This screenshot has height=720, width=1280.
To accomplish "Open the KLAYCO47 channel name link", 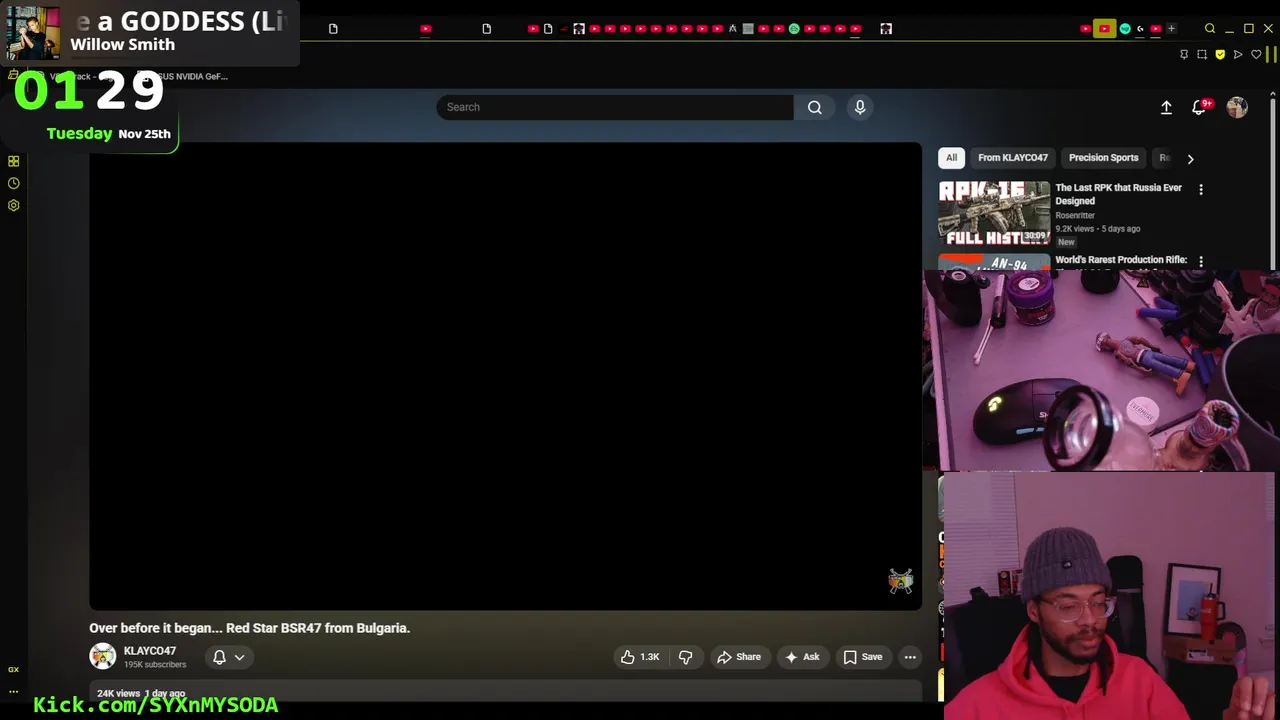I will coord(150,651).
